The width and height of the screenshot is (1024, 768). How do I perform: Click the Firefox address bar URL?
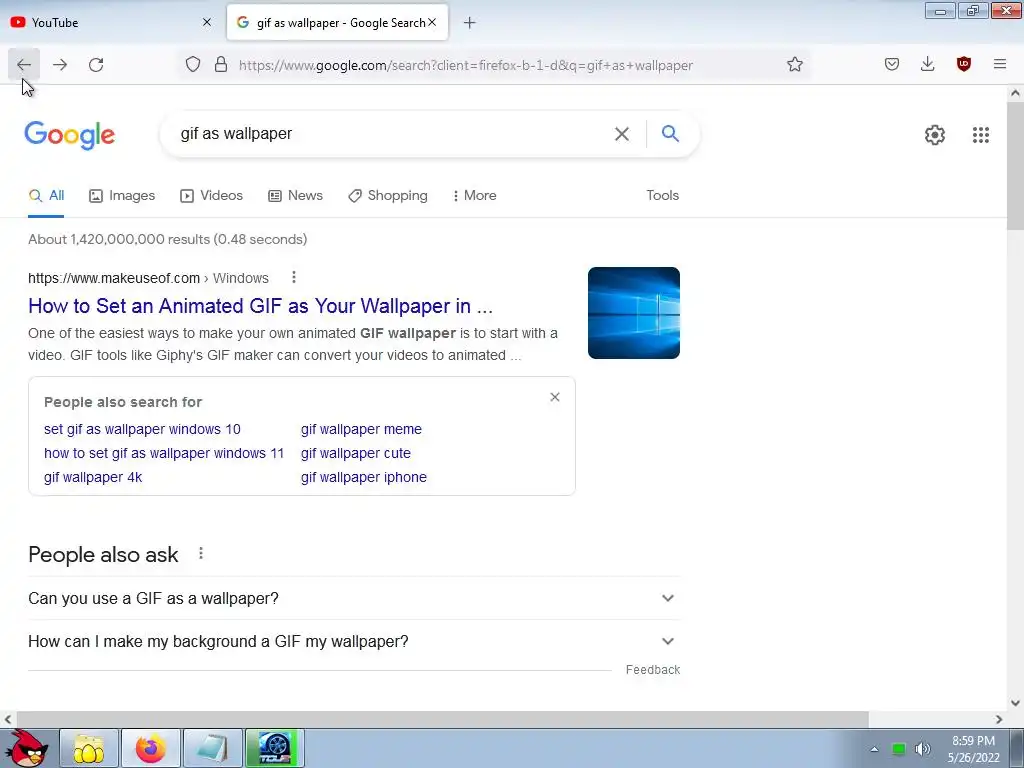pyautogui.click(x=466, y=65)
